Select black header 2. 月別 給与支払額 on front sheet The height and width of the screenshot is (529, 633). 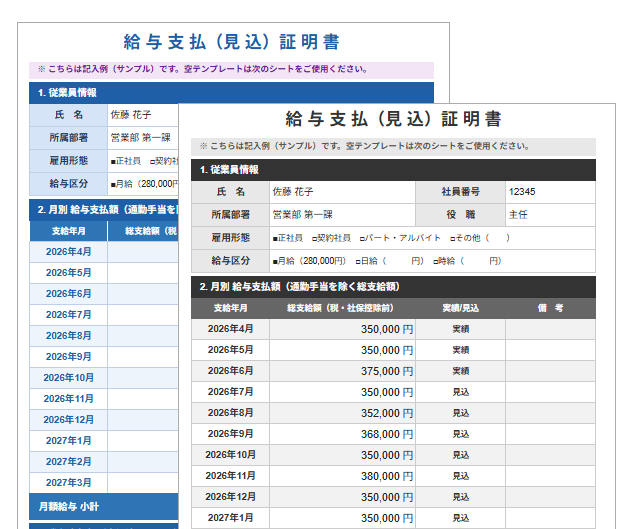pos(393,287)
